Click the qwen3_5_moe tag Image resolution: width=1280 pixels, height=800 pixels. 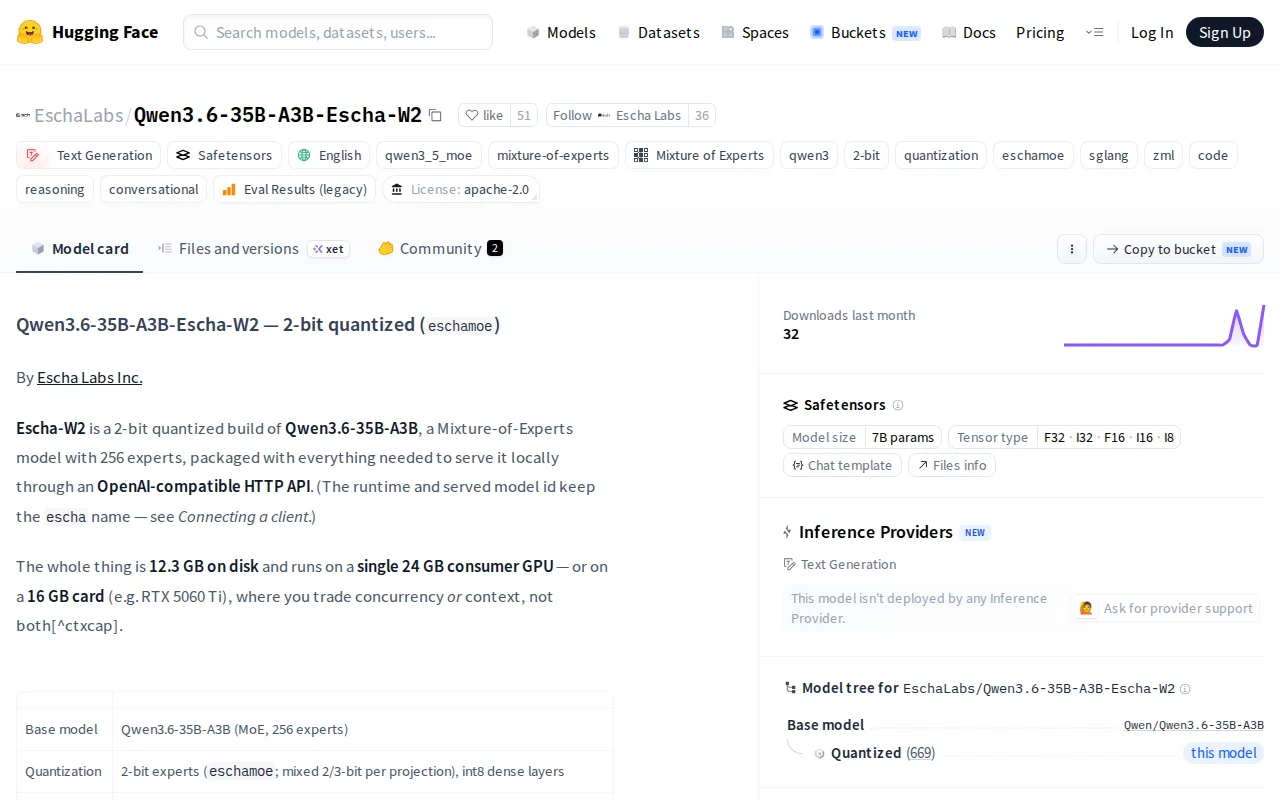coord(429,155)
